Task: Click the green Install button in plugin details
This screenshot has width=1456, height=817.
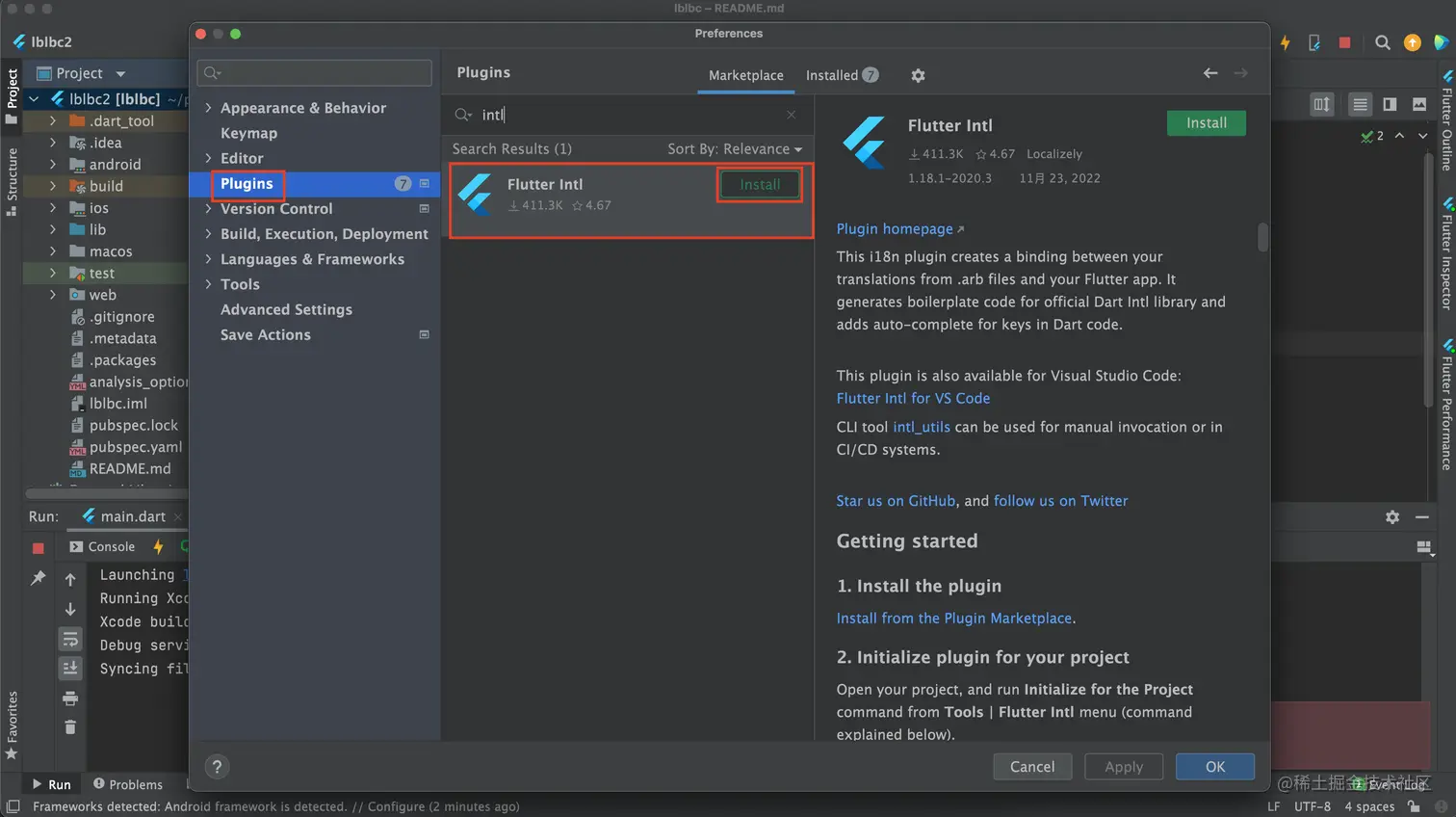Action: tap(1206, 123)
